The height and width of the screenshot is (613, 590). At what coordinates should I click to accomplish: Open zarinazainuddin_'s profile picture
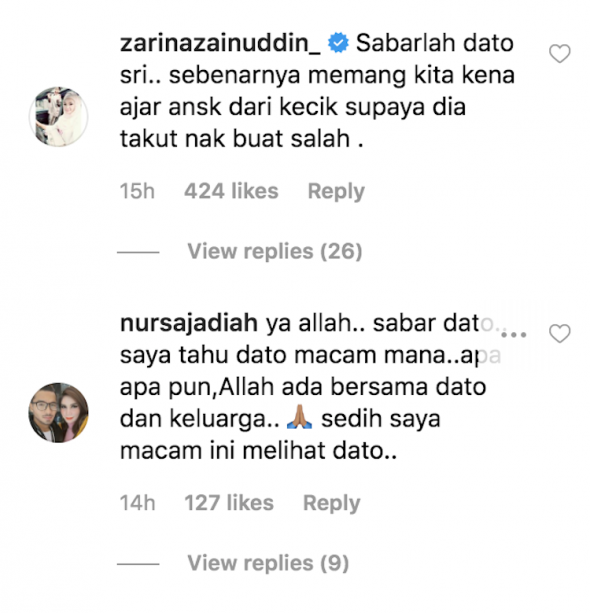pos(59,117)
